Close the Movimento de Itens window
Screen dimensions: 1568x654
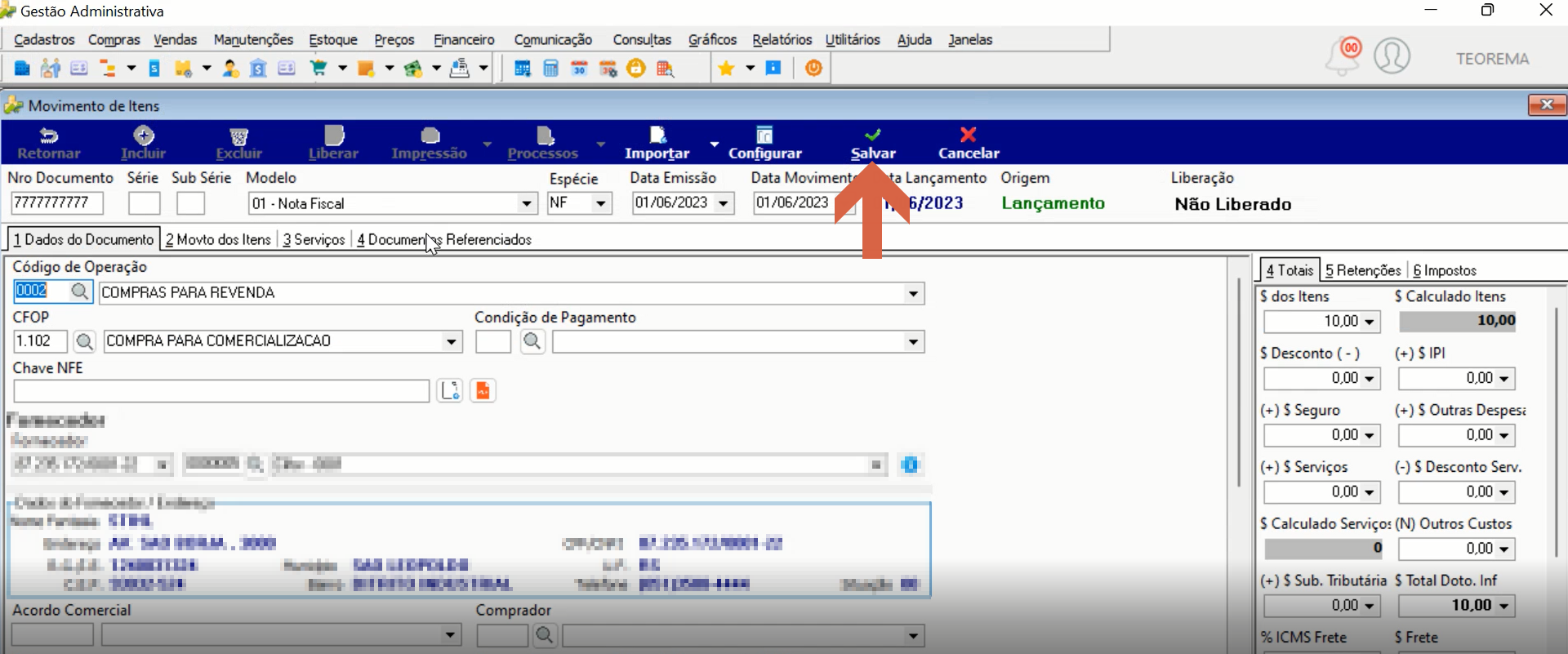click(x=1547, y=105)
